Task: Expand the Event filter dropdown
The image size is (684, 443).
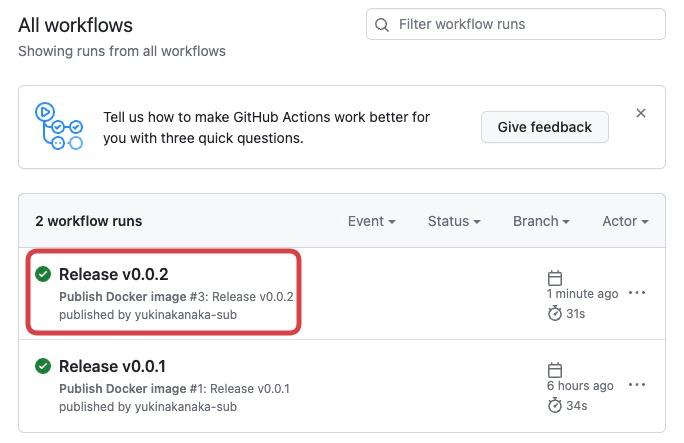Action: click(x=371, y=221)
